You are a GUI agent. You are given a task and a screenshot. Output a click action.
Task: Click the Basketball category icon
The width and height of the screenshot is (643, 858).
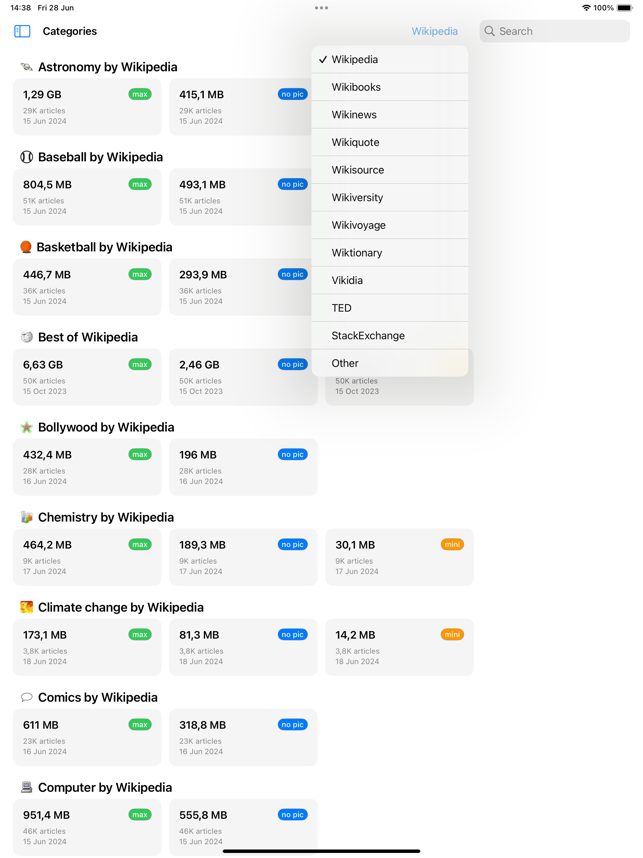26,247
